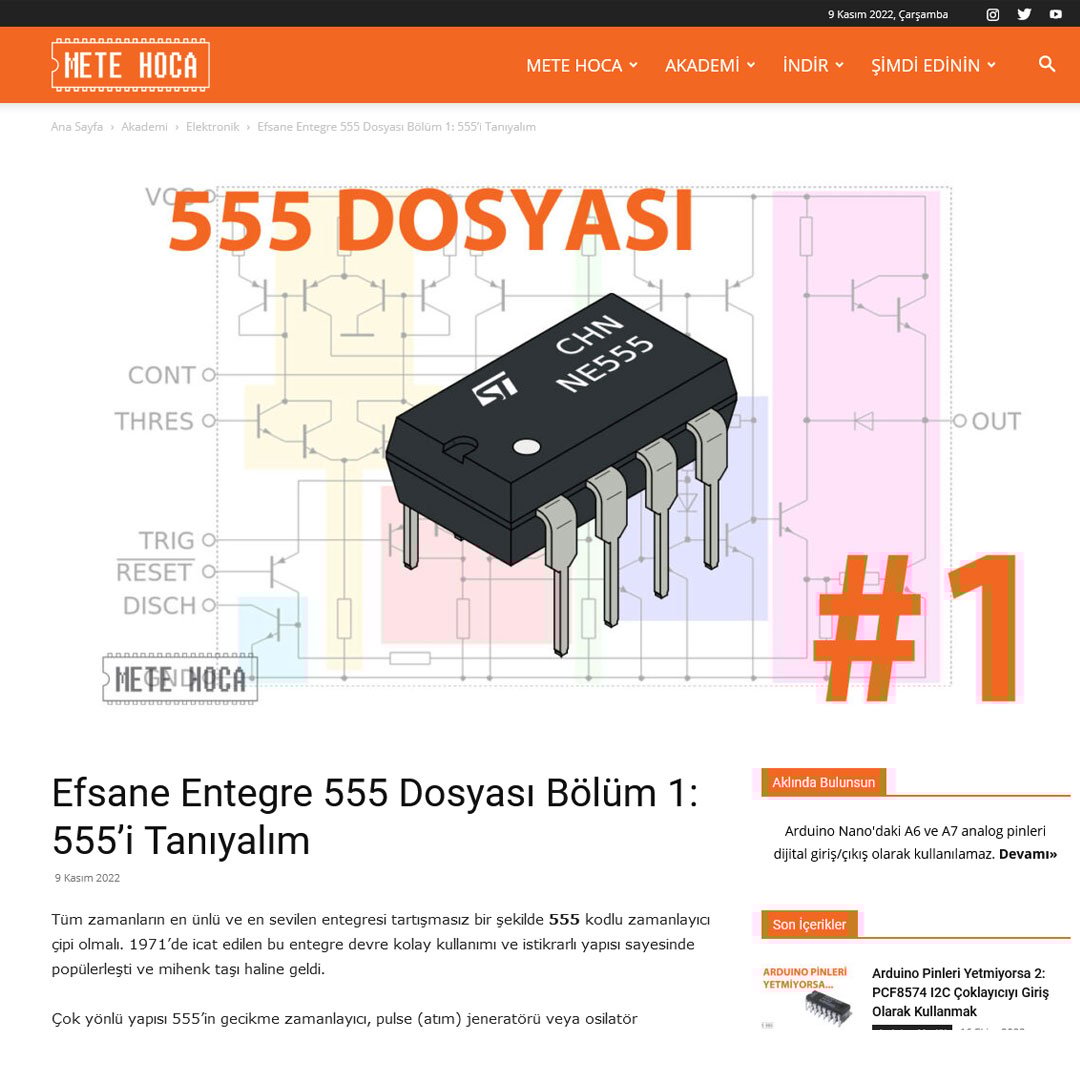Click the current breadcrumb Efsane Entegre 555 Dosyası
The height and width of the screenshot is (1080, 1080).
click(x=396, y=127)
